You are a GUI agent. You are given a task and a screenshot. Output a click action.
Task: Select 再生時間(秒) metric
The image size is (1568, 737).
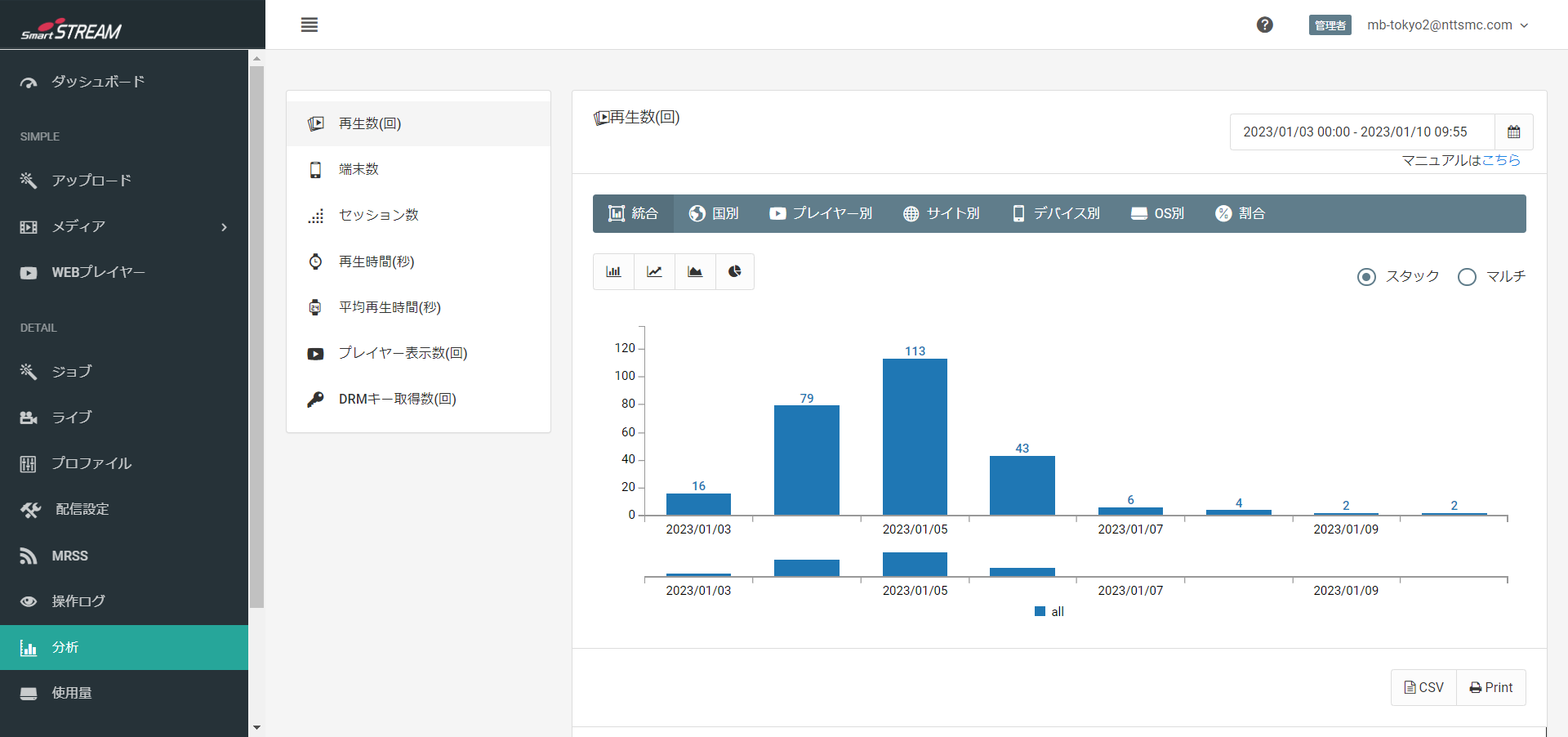(x=418, y=261)
